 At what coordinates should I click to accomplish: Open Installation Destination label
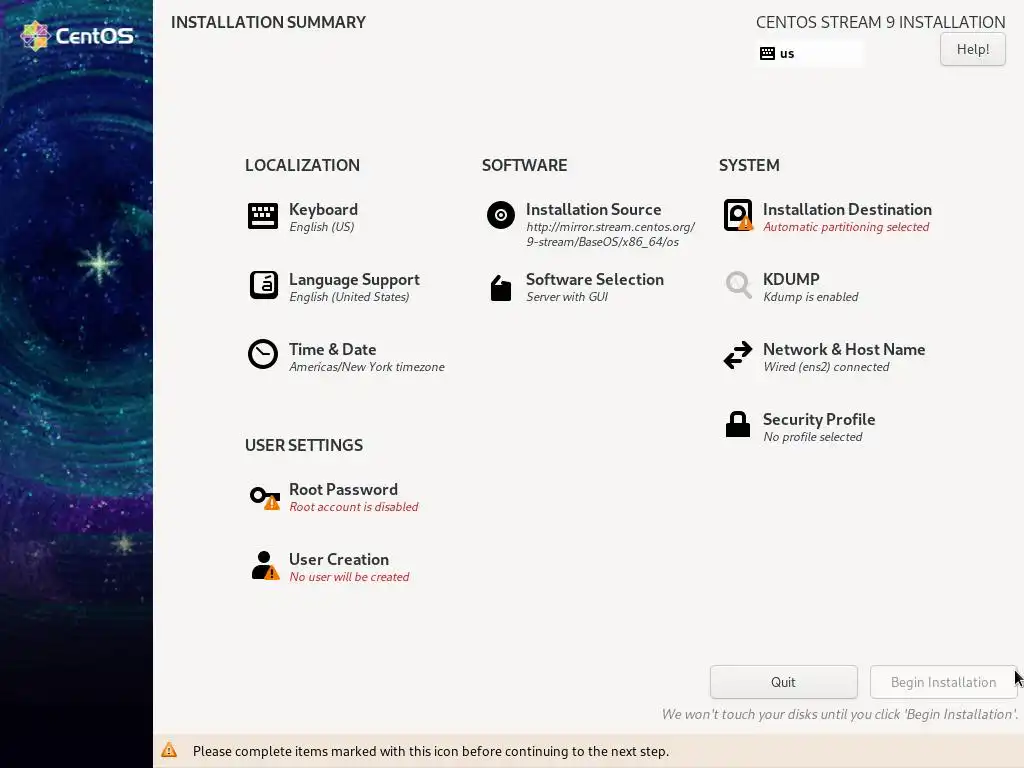[847, 210]
